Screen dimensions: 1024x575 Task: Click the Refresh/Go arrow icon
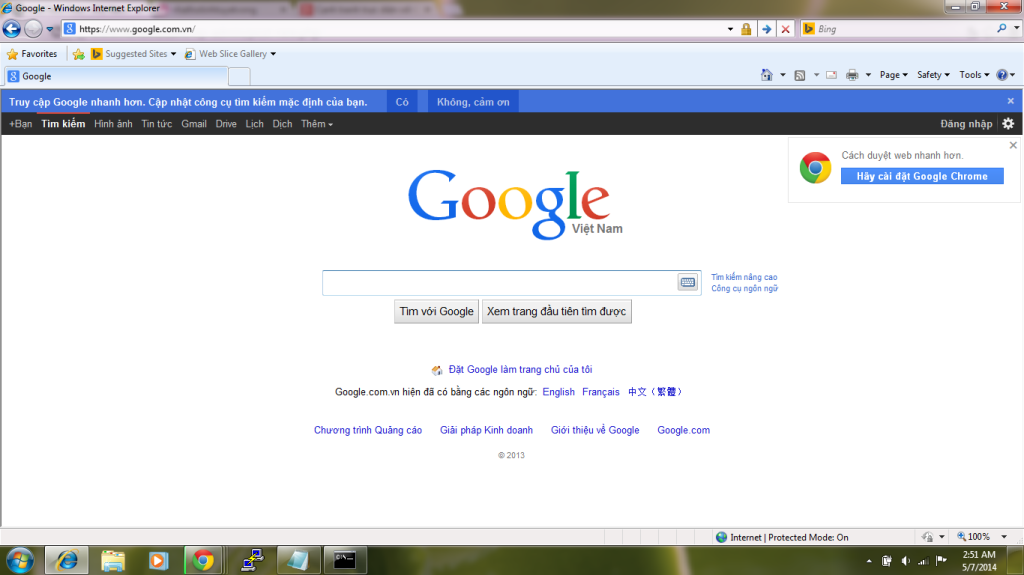coord(766,29)
